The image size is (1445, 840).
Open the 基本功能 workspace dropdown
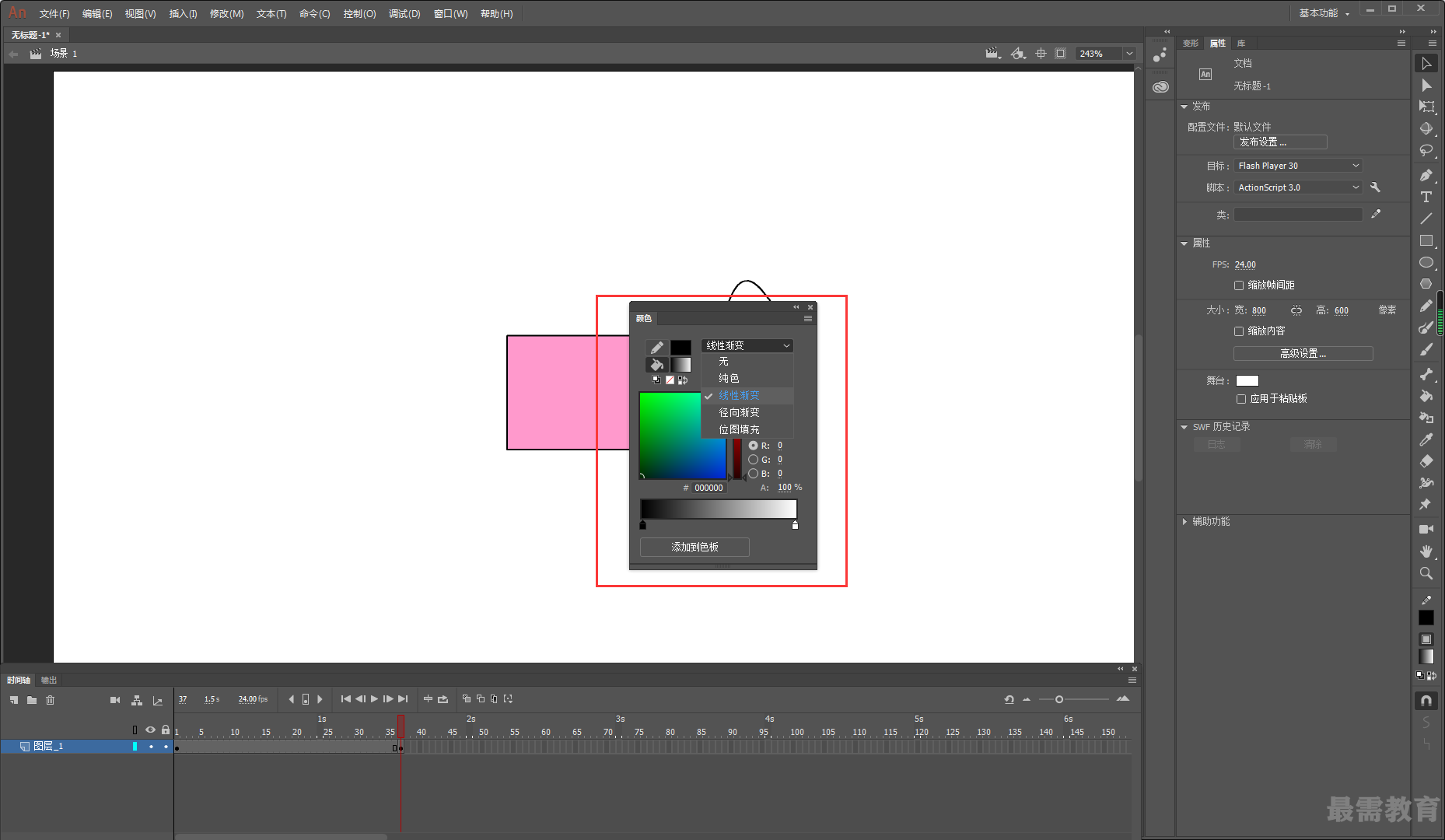(x=1324, y=13)
